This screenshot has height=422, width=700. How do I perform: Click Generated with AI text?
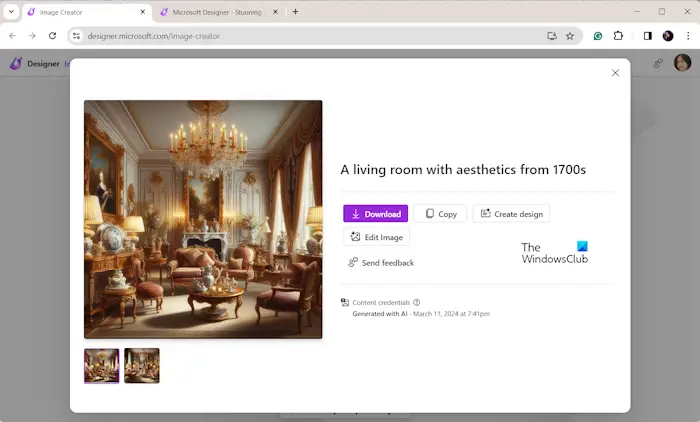pos(380,313)
